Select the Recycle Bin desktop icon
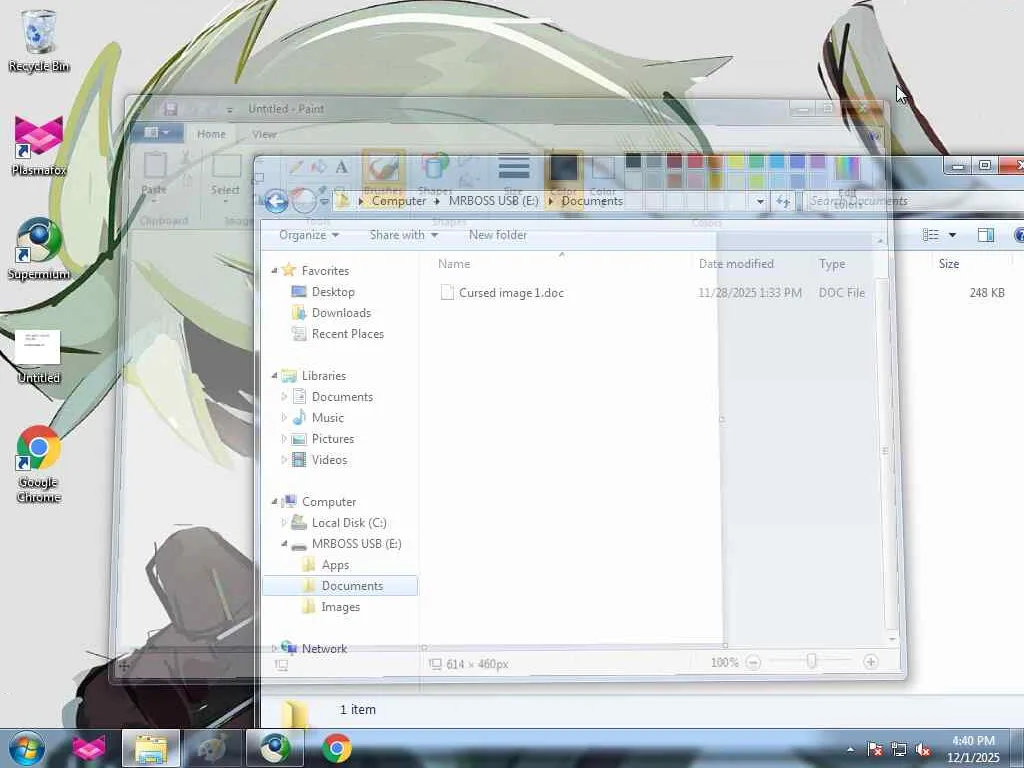The image size is (1024, 768). pos(39,40)
